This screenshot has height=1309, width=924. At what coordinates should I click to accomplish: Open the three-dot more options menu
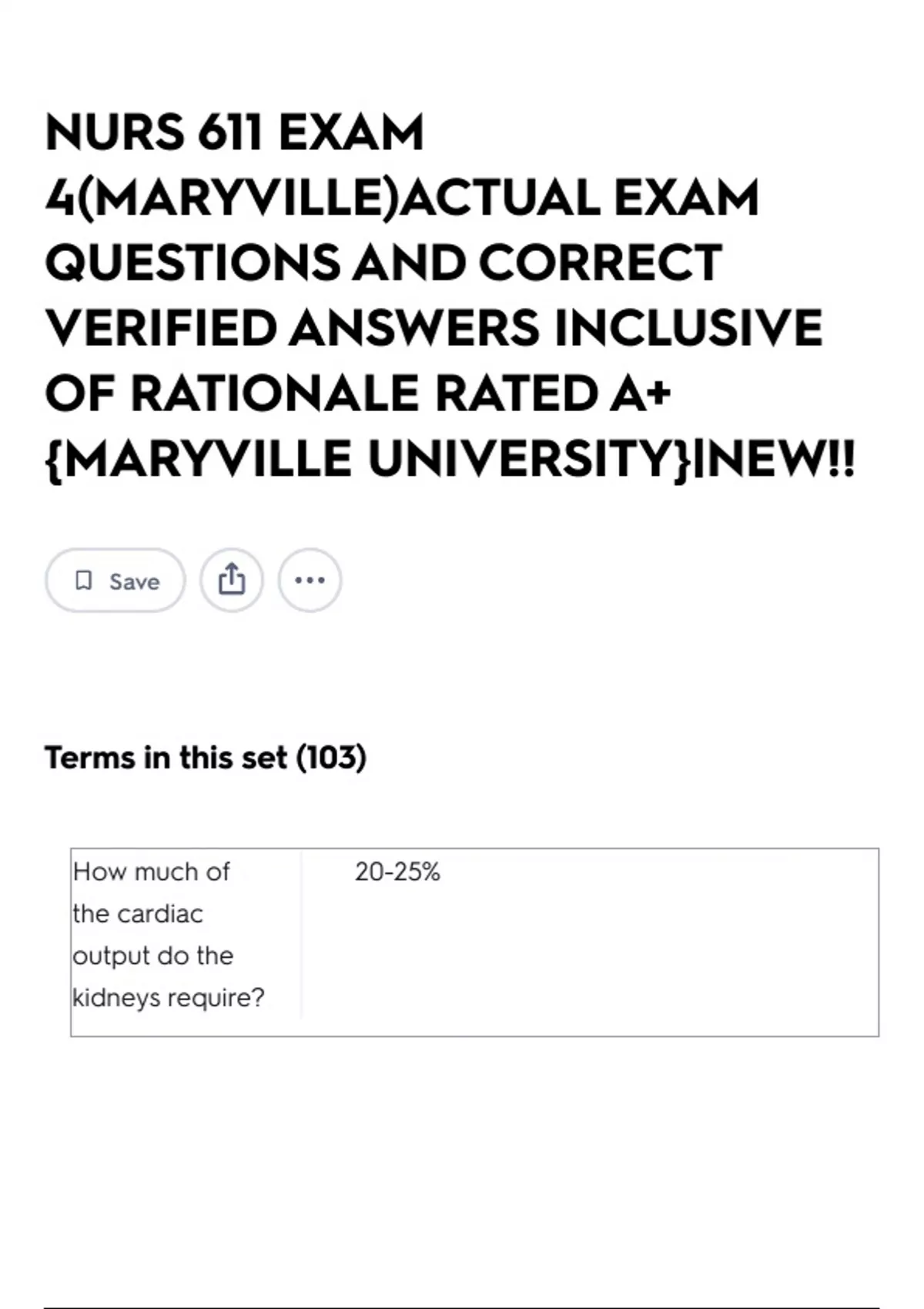[310, 581]
